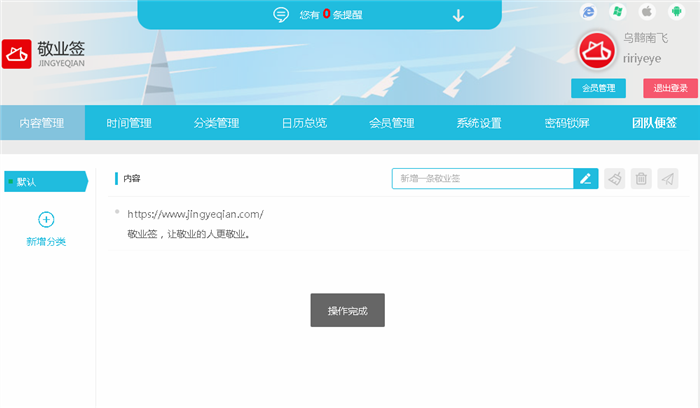This screenshot has height=408, width=700.
Task: Click the broom clear icon
Action: coord(615,179)
